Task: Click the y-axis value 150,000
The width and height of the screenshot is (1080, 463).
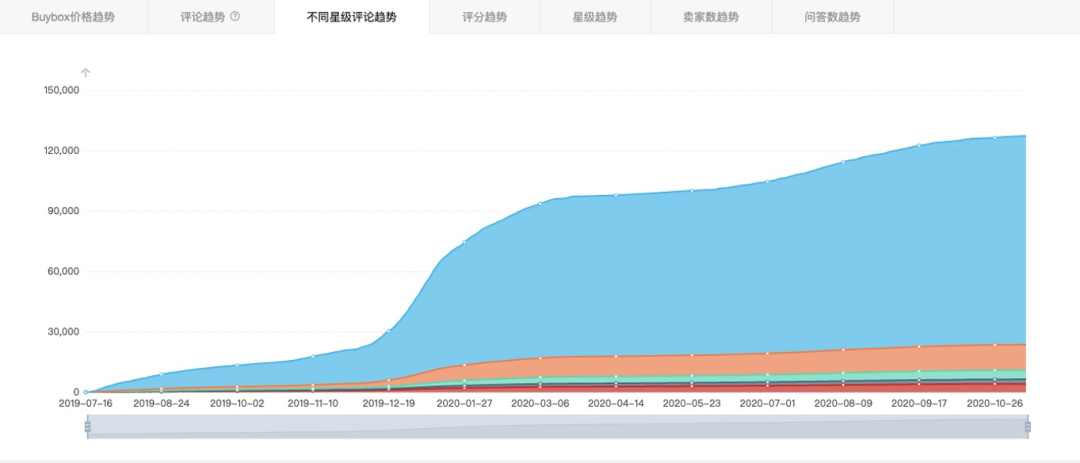Action: pyautogui.click(x=61, y=90)
